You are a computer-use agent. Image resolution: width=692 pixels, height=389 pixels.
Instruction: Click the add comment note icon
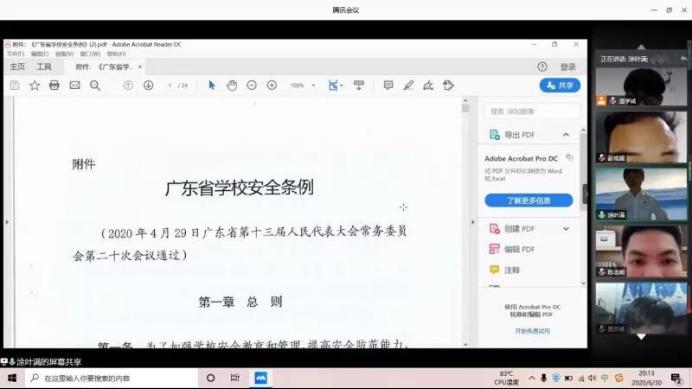(x=388, y=85)
